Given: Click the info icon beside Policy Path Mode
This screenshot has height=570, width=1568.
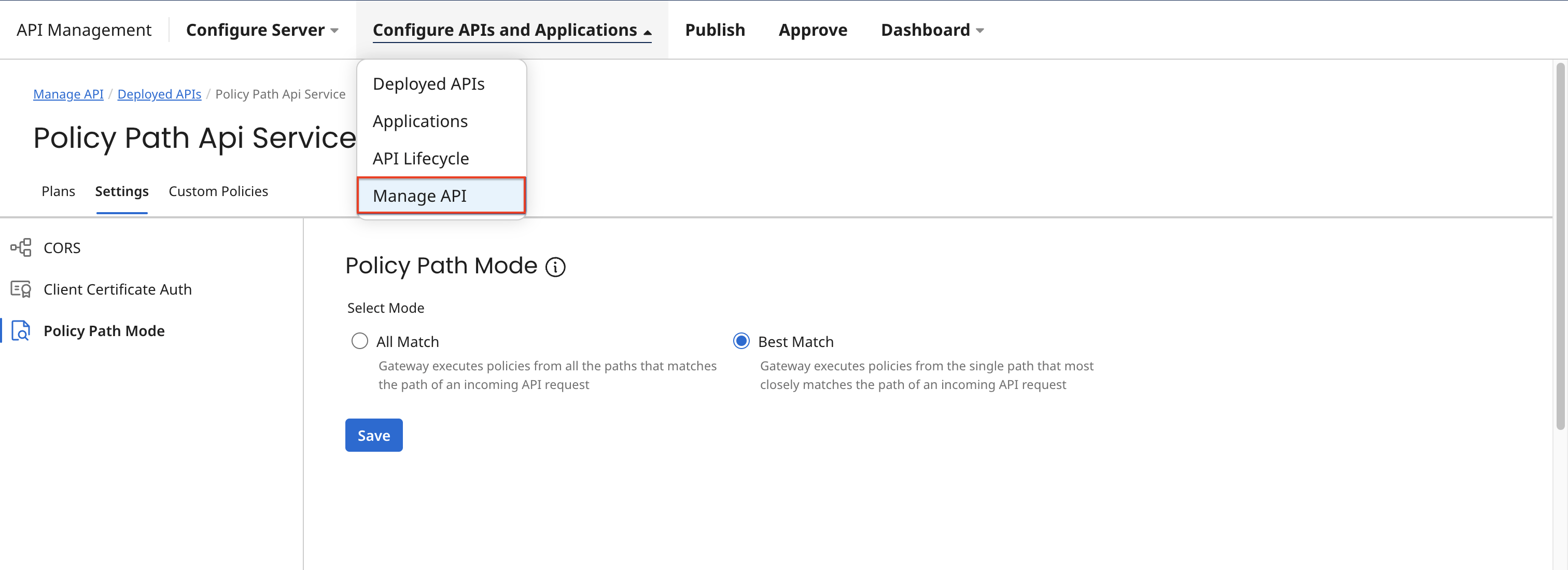Looking at the screenshot, I should 554,267.
